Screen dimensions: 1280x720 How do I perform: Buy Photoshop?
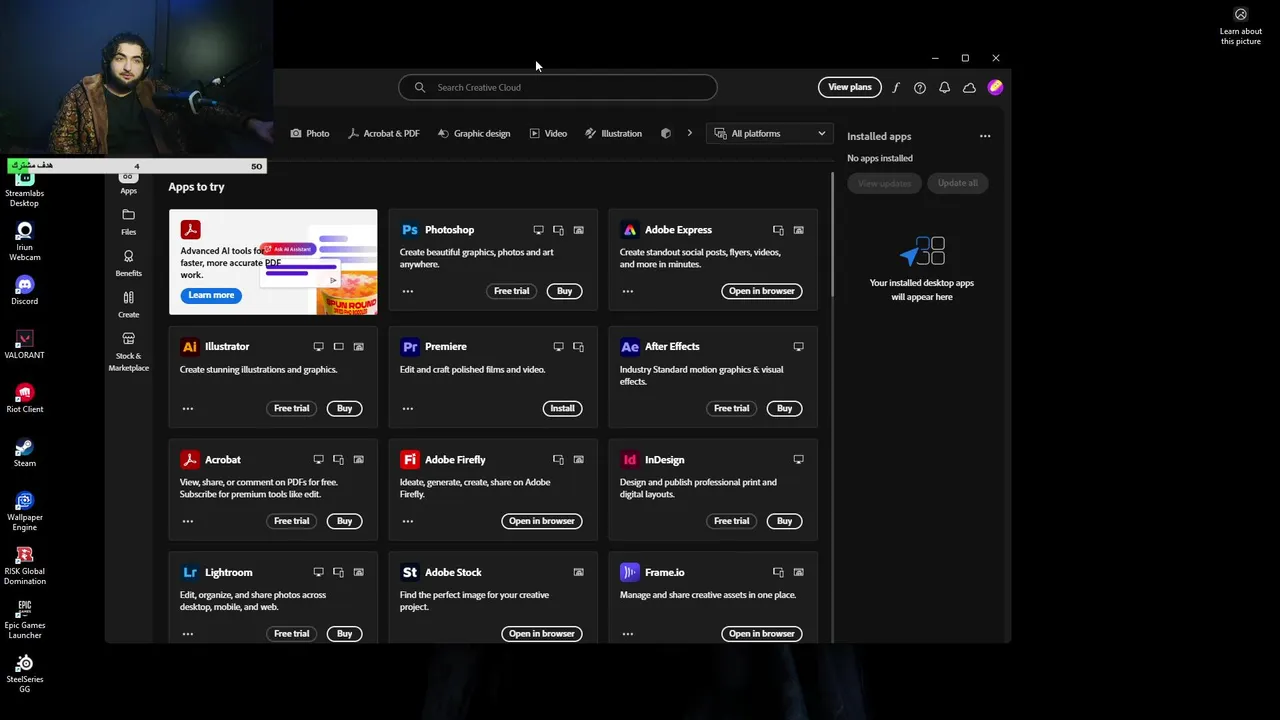click(565, 291)
